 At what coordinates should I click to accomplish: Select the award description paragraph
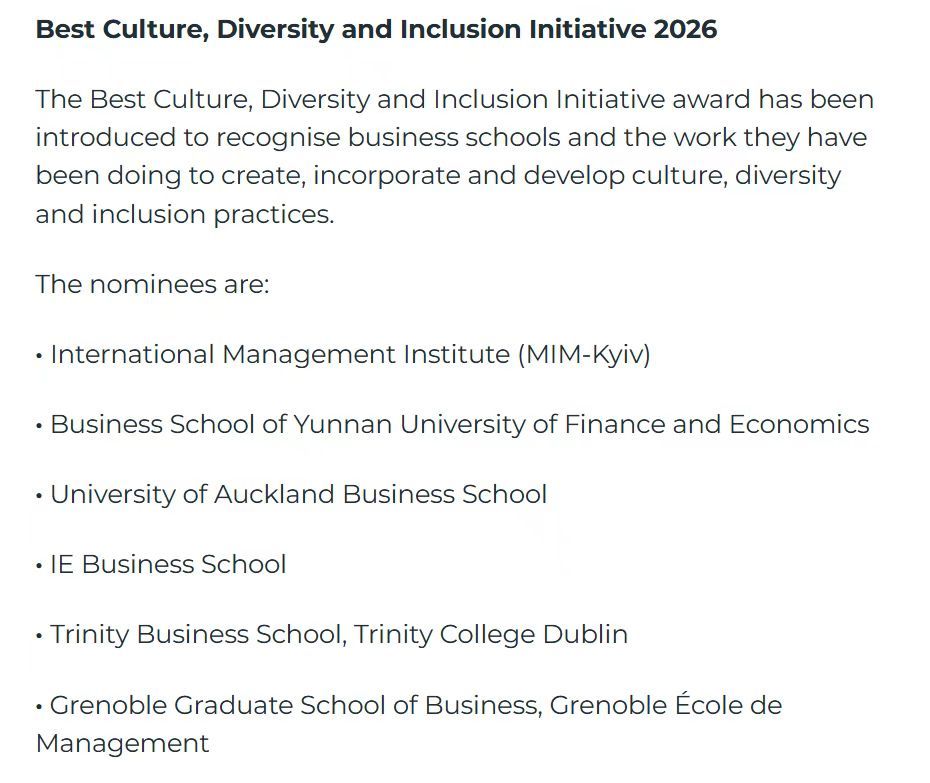pyautogui.click(x=454, y=157)
